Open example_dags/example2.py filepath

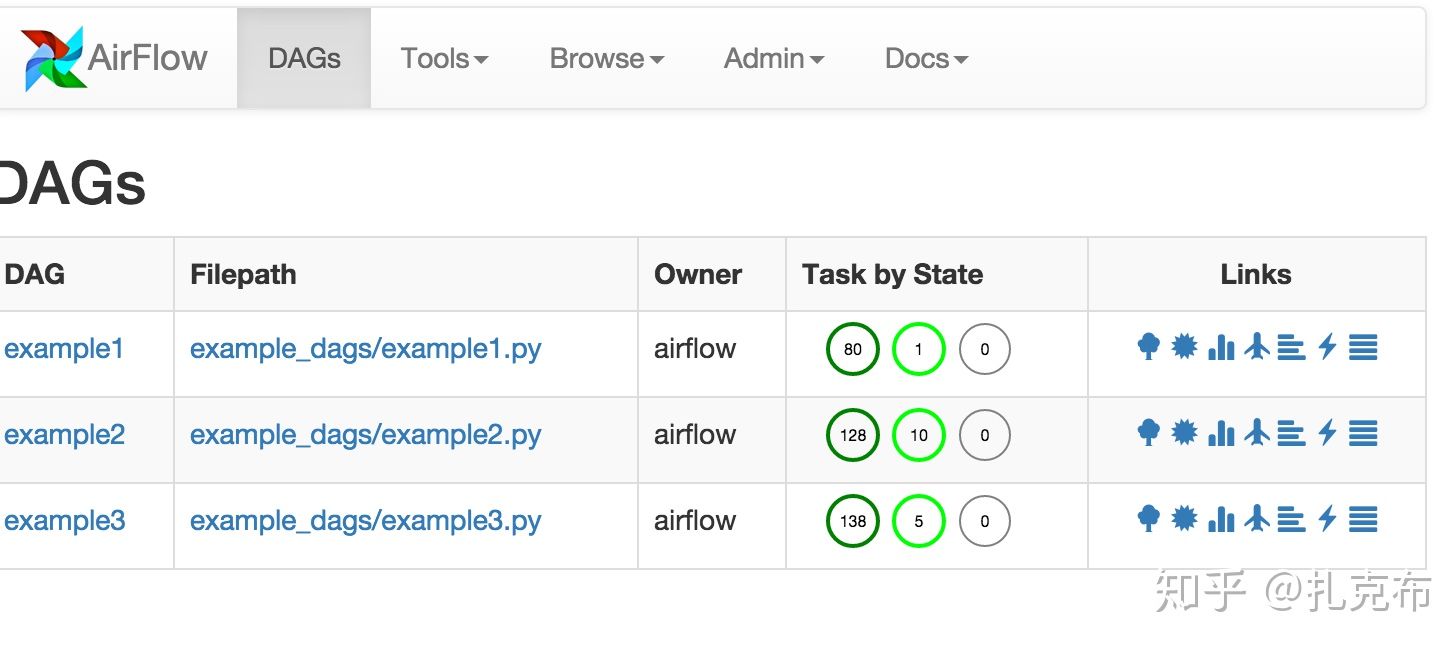[365, 434]
